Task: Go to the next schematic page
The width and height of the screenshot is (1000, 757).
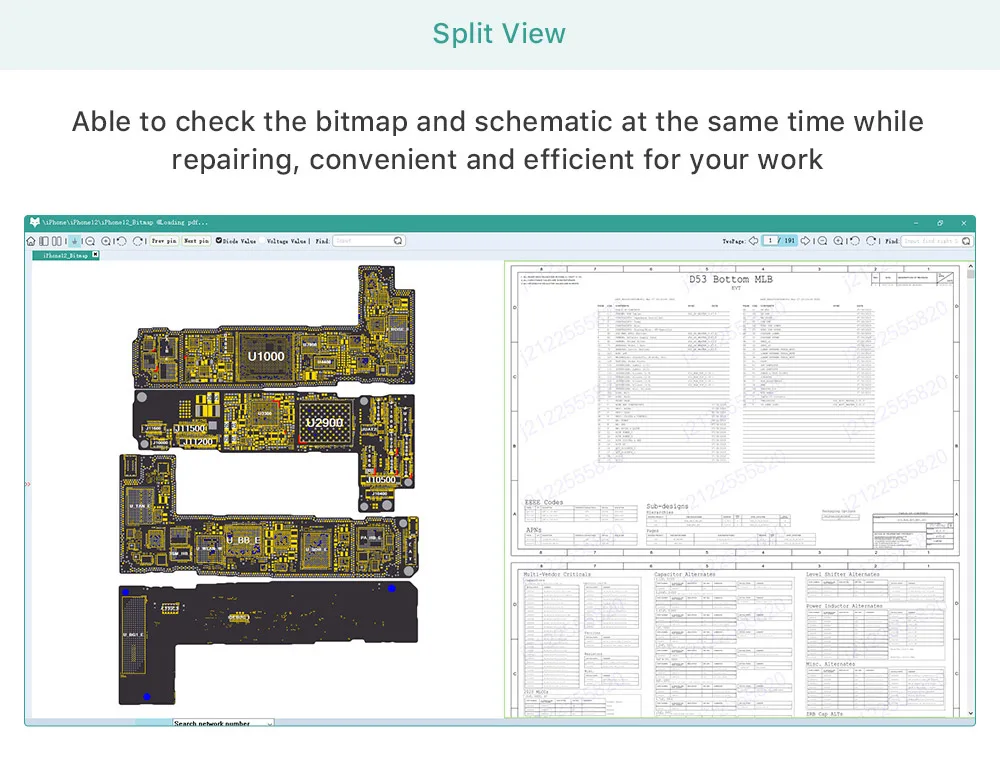Action: coord(805,241)
